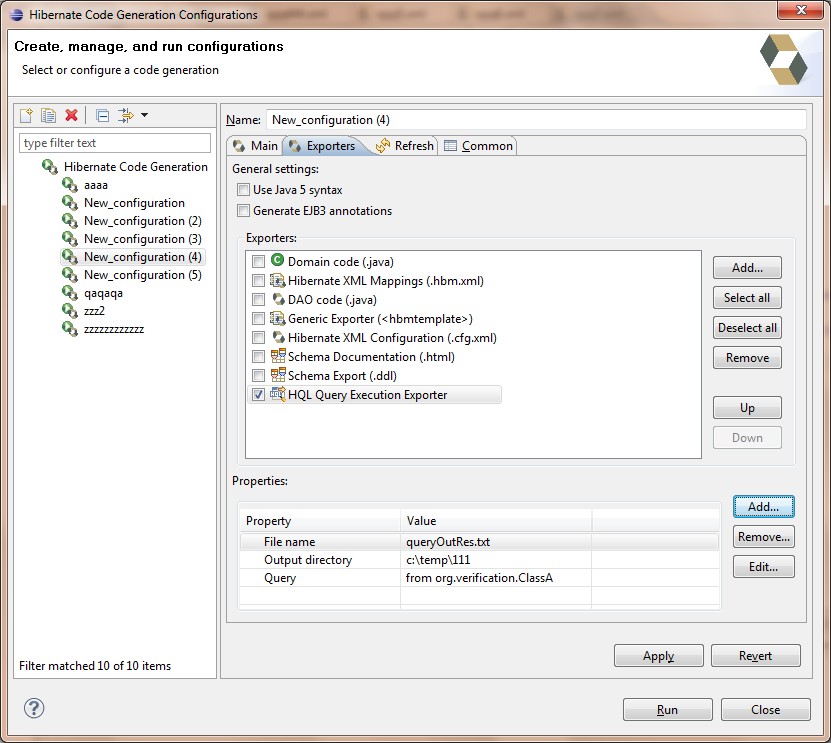Click the Apply button
Viewport: 831px width, 743px height.
click(x=659, y=656)
